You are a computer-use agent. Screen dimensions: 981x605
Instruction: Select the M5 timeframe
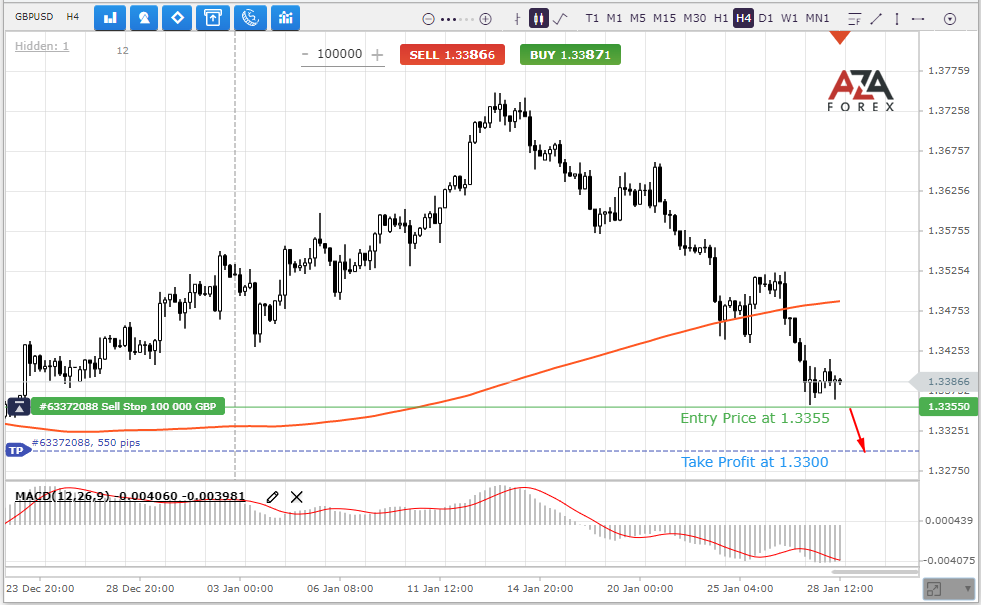(x=638, y=18)
